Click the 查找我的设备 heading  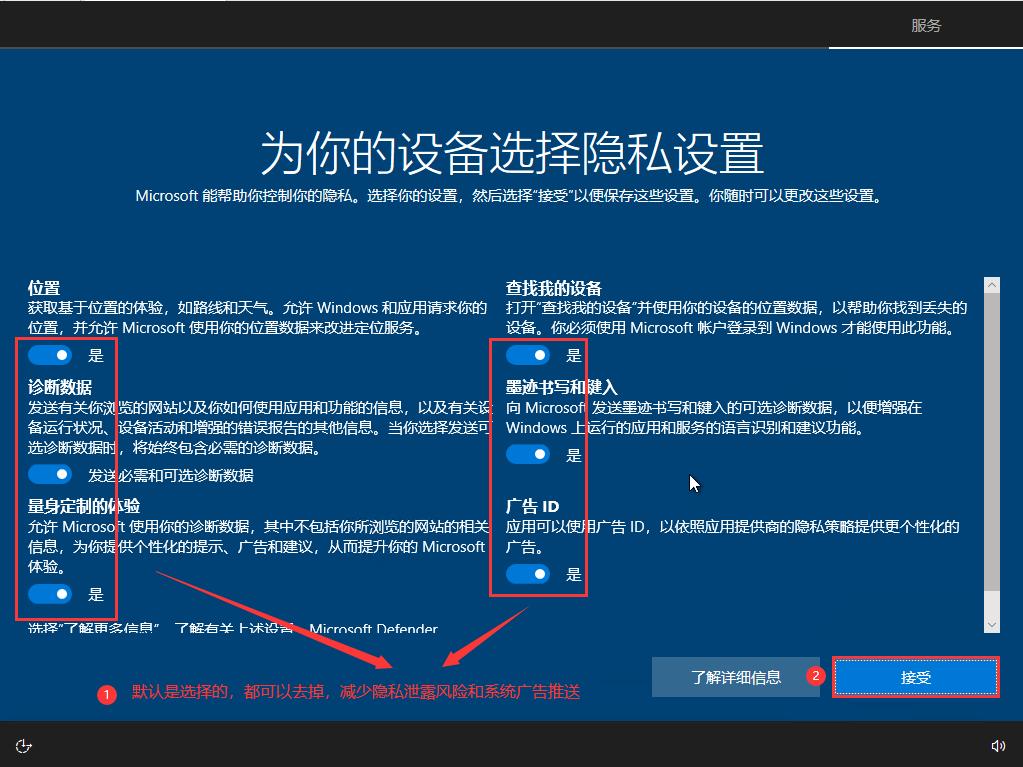pyautogui.click(x=556, y=288)
